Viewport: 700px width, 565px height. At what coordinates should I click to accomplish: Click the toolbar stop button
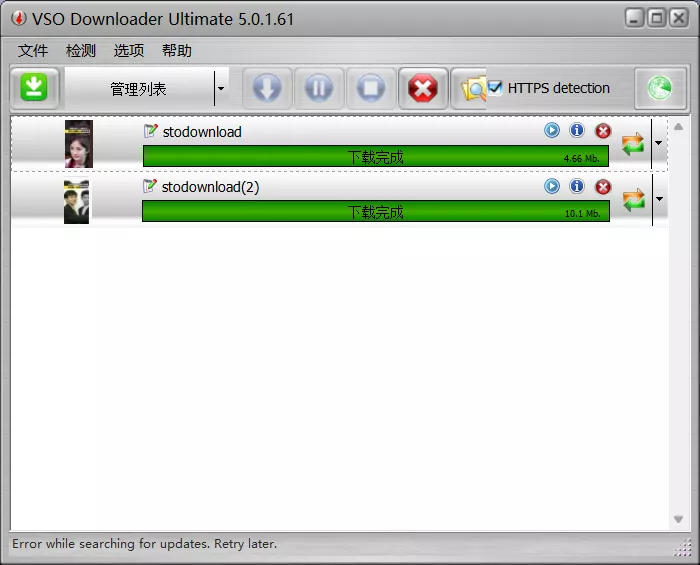[371, 88]
